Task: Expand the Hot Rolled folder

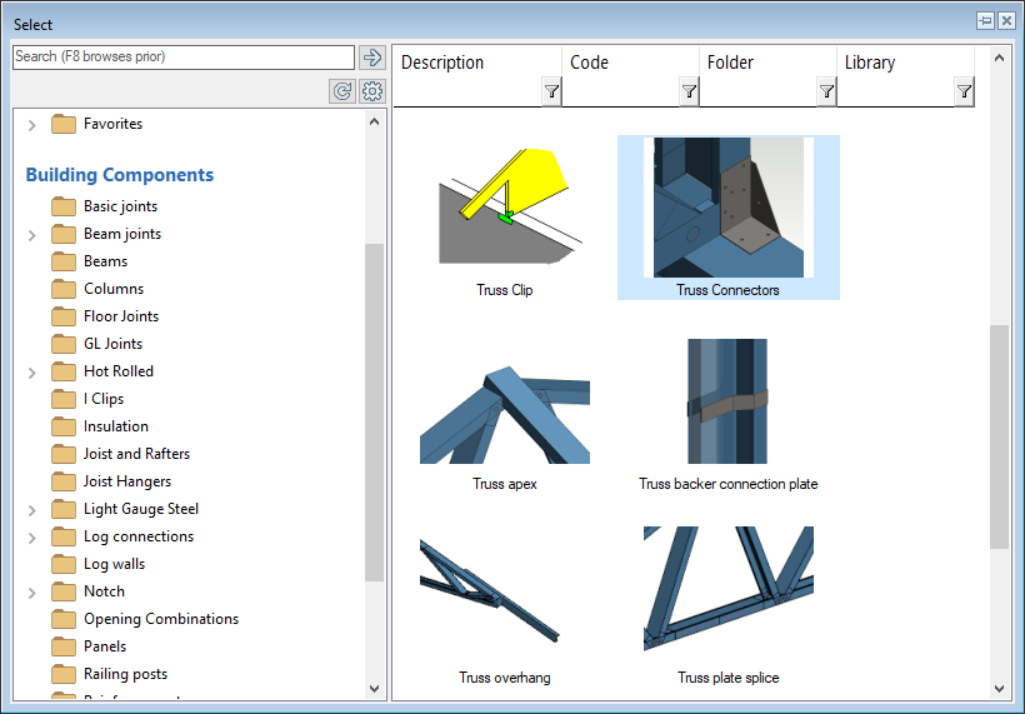Action: 32,372
